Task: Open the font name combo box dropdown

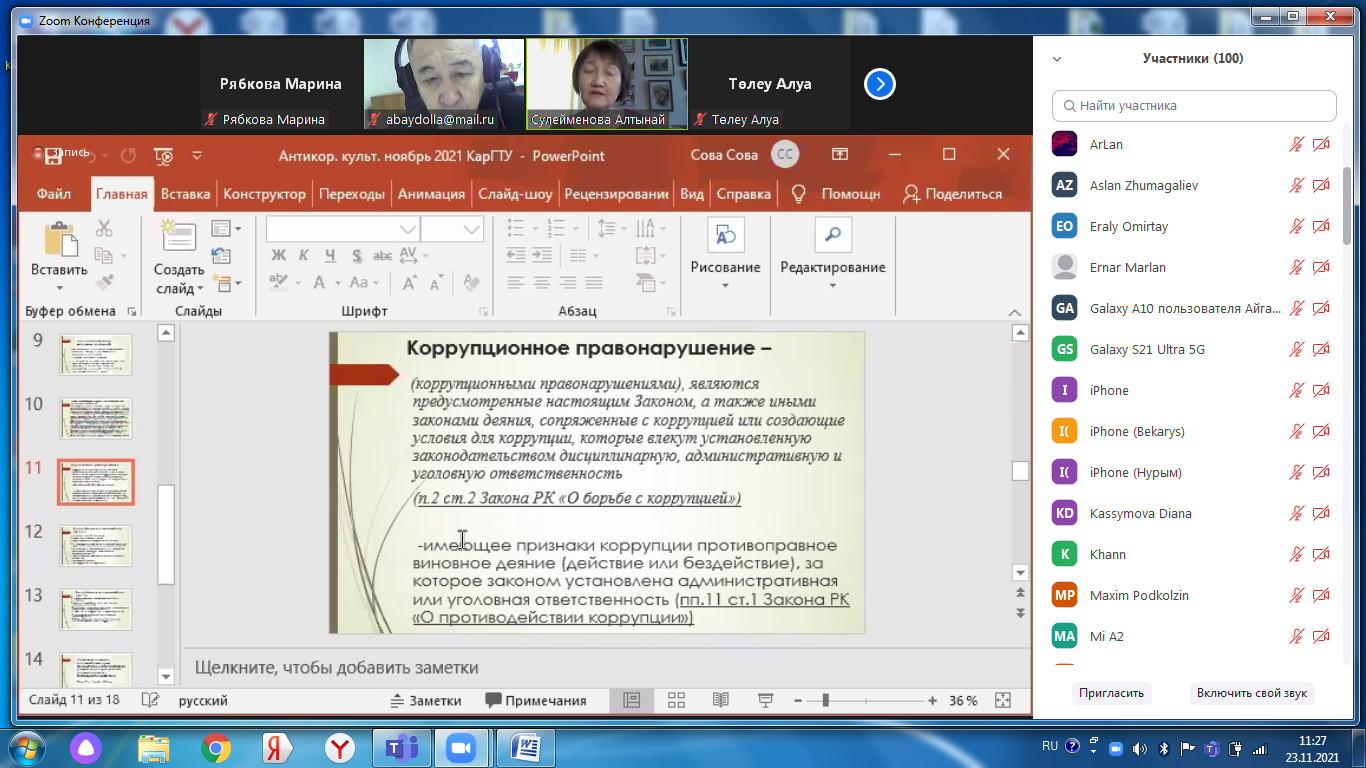Action: [x=408, y=229]
